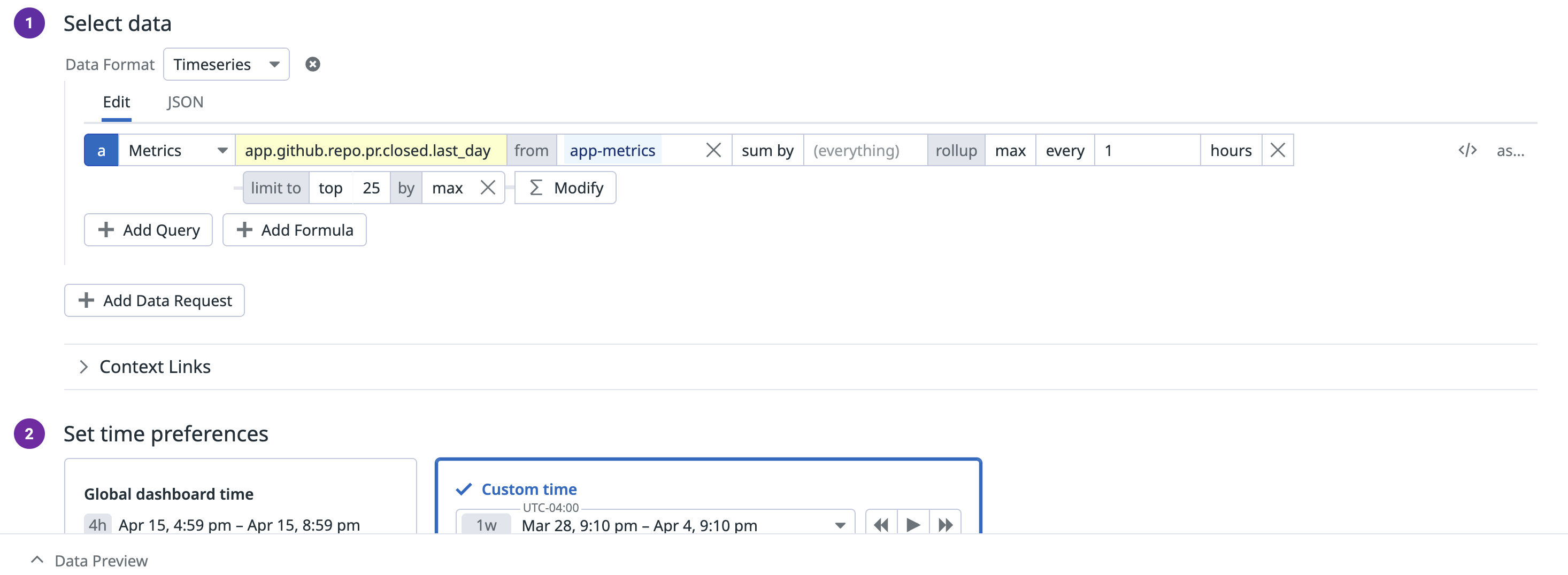Open the Metrics source type dropdown

(x=176, y=150)
